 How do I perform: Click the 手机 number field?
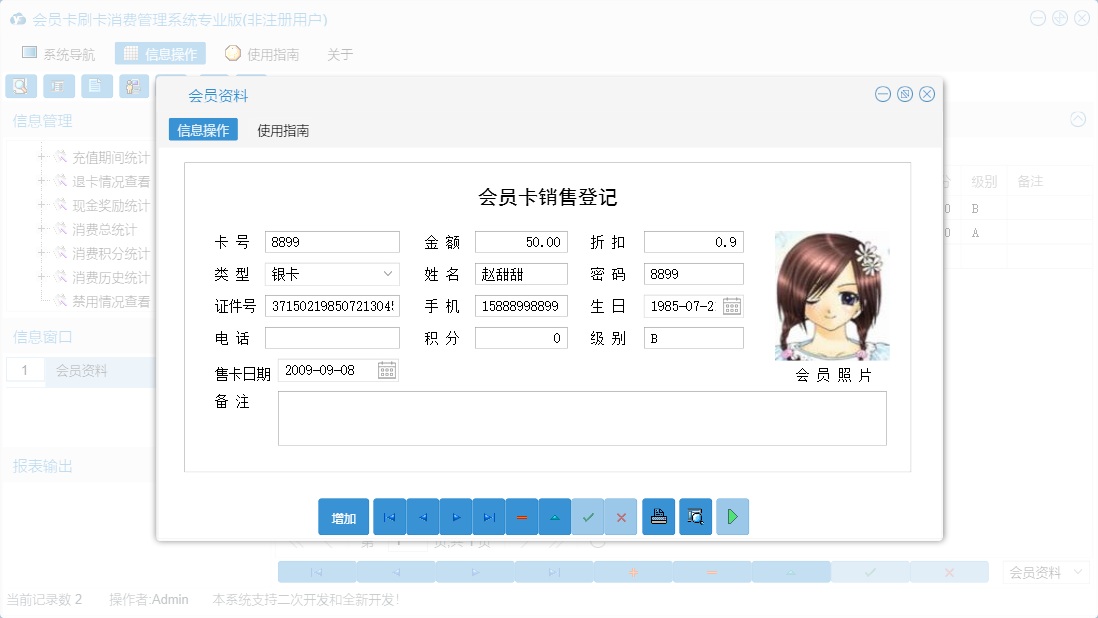click(x=521, y=307)
